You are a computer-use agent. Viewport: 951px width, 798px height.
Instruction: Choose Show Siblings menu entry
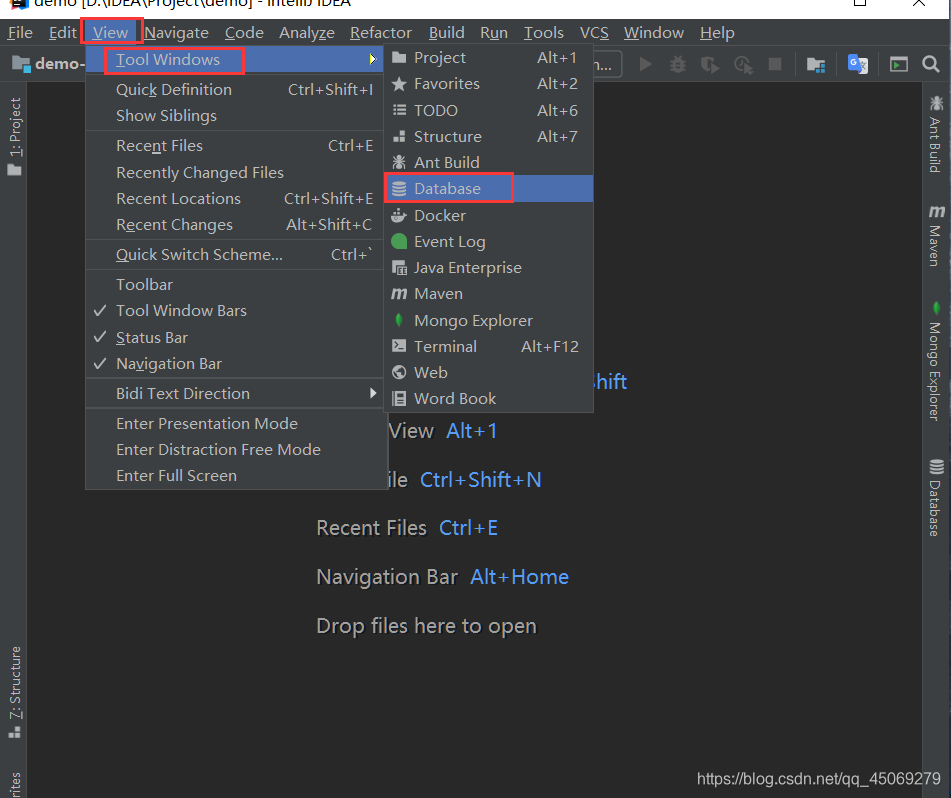[235, 116]
